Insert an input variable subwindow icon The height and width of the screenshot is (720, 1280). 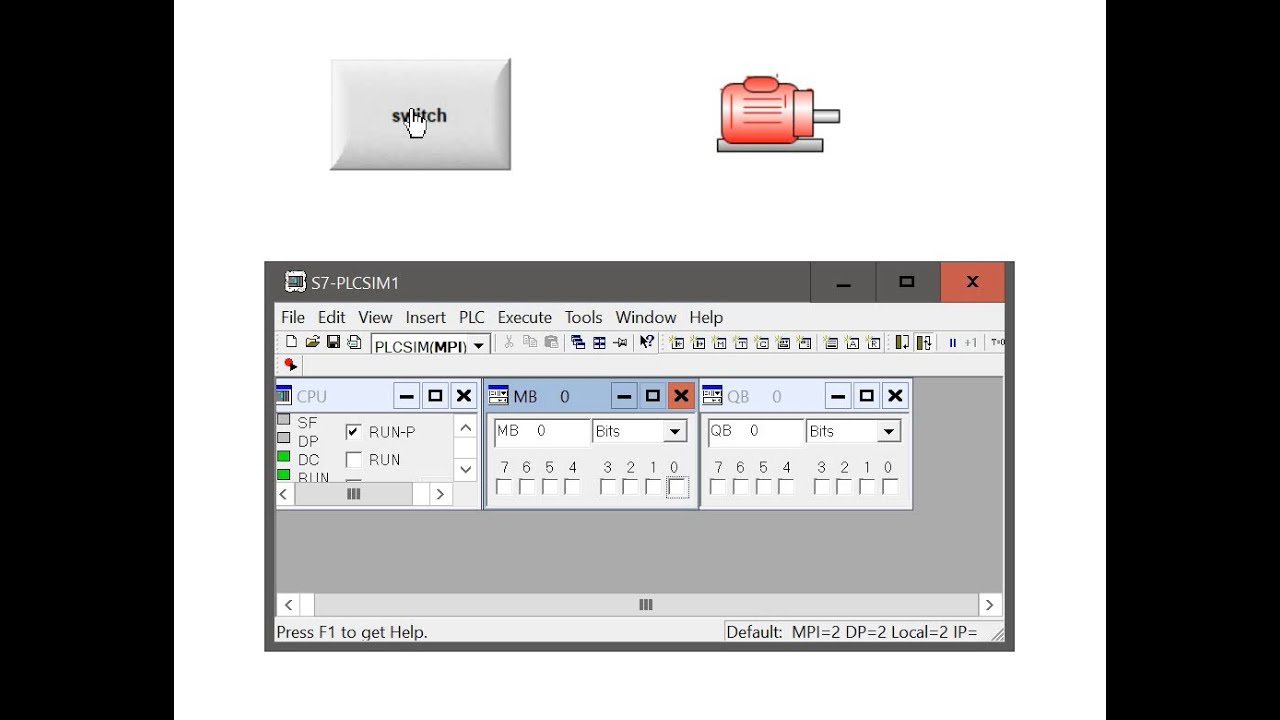pyautogui.click(x=677, y=343)
